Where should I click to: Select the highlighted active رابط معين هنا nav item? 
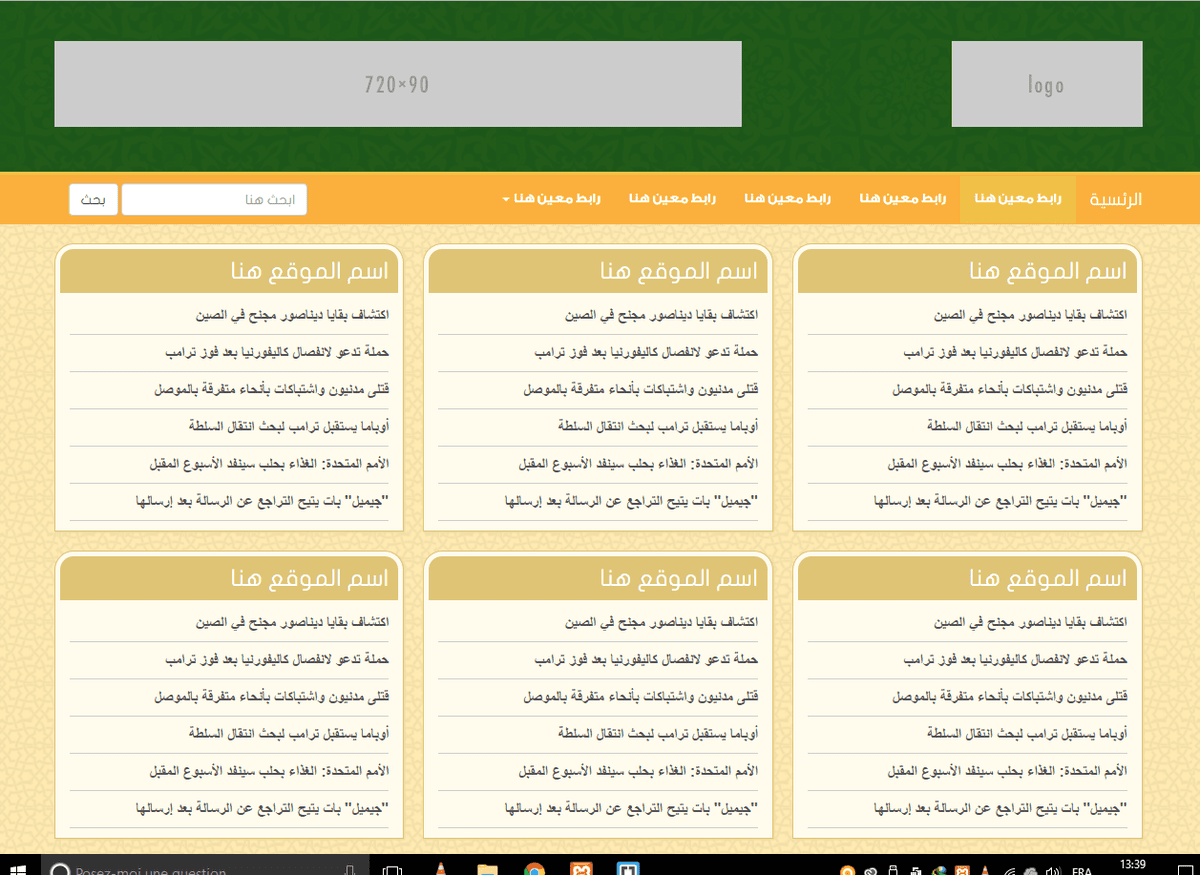[x=1017, y=199]
